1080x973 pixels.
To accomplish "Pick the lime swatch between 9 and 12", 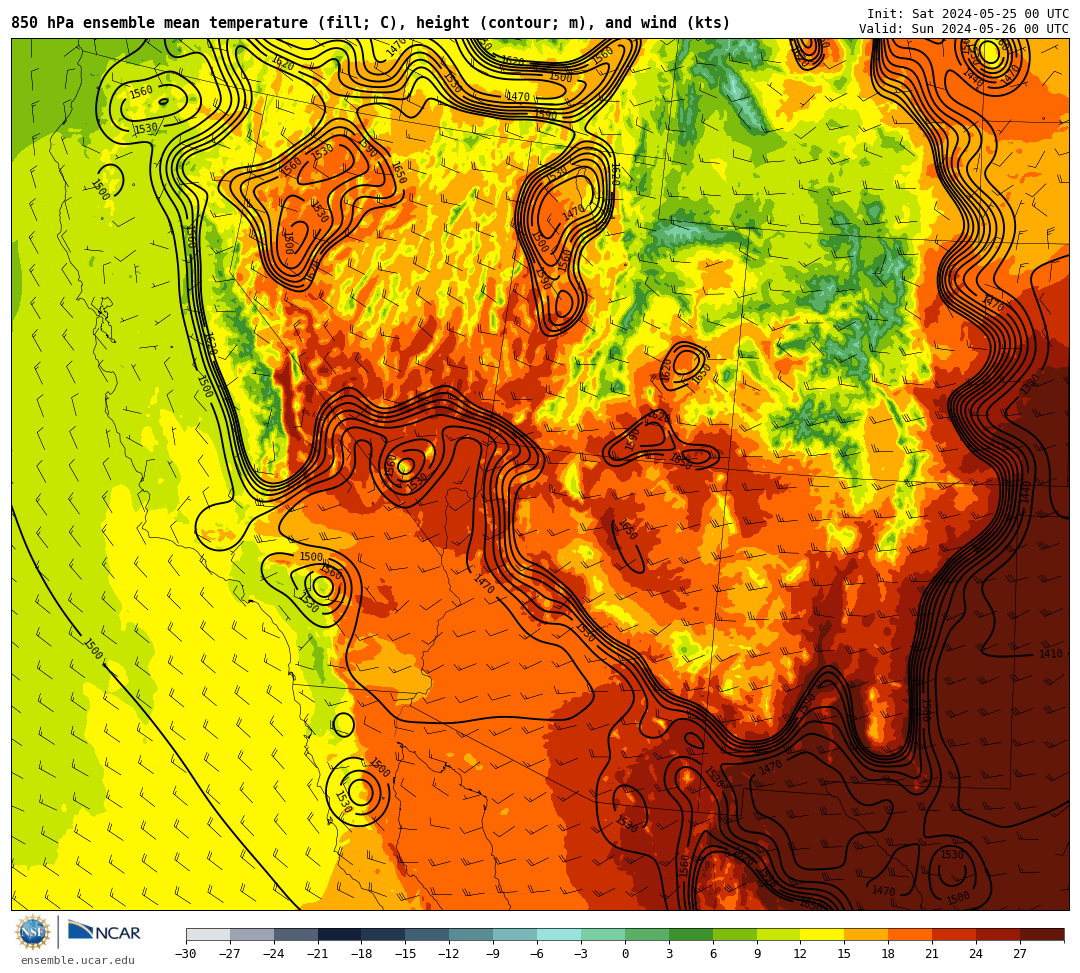I will (x=779, y=934).
